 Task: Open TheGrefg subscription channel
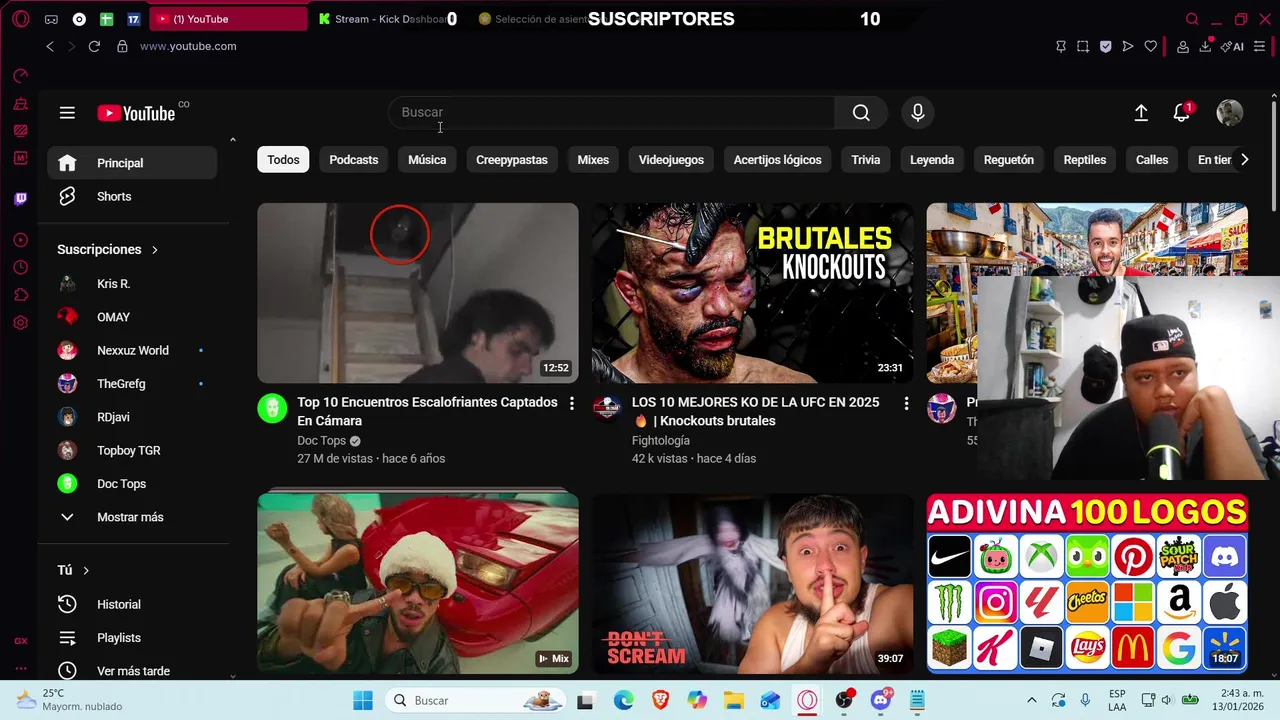point(132,384)
